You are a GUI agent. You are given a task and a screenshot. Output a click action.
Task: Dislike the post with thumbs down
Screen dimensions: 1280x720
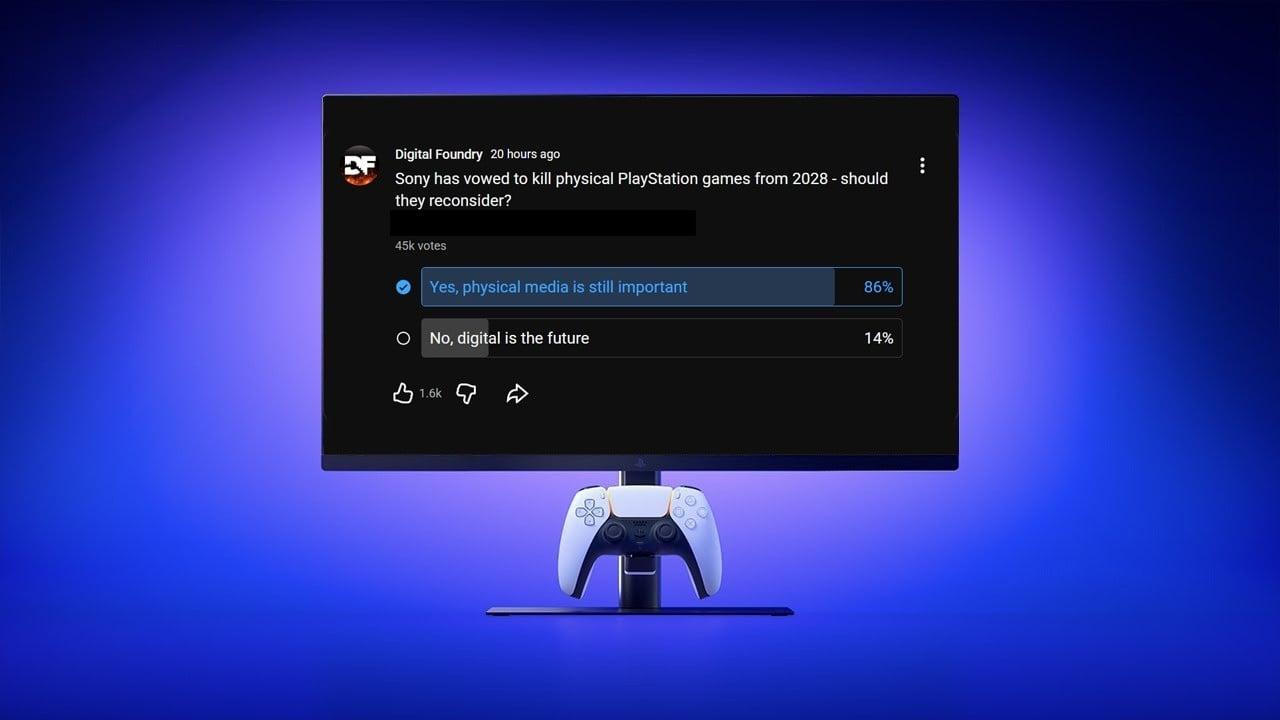coord(466,393)
